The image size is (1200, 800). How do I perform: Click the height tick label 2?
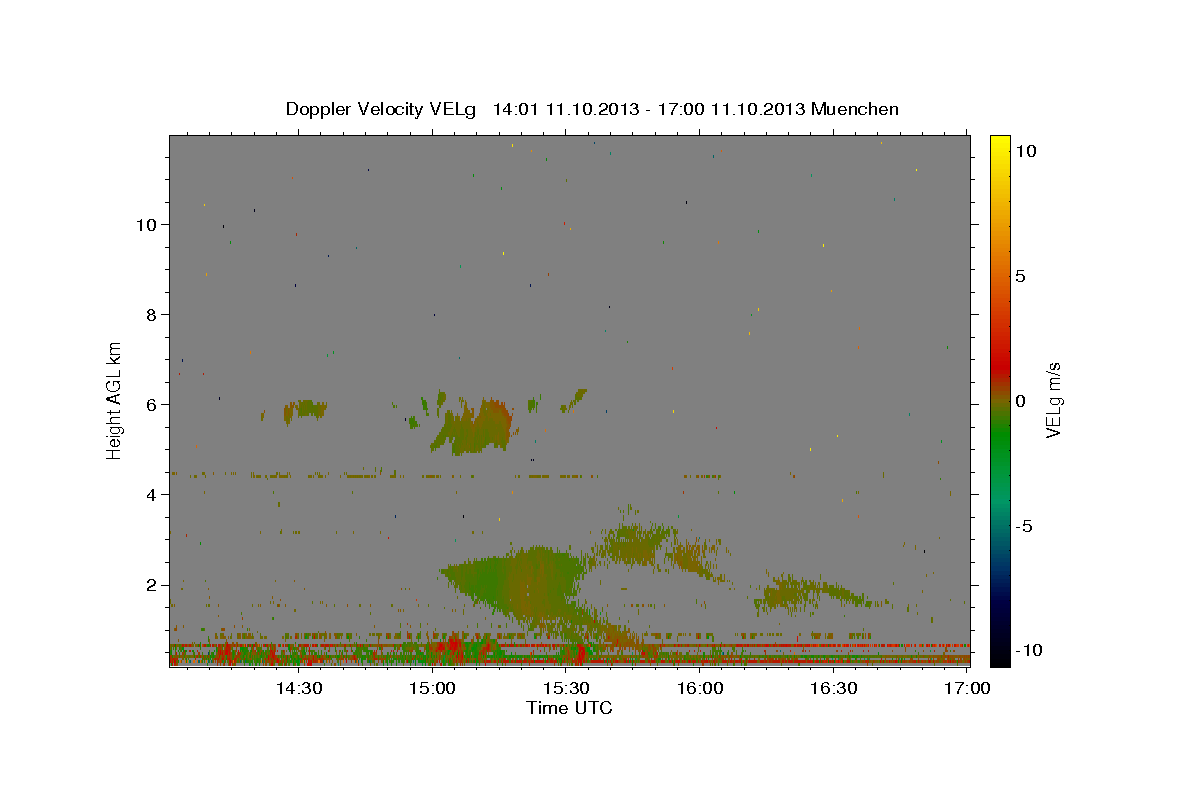point(153,584)
